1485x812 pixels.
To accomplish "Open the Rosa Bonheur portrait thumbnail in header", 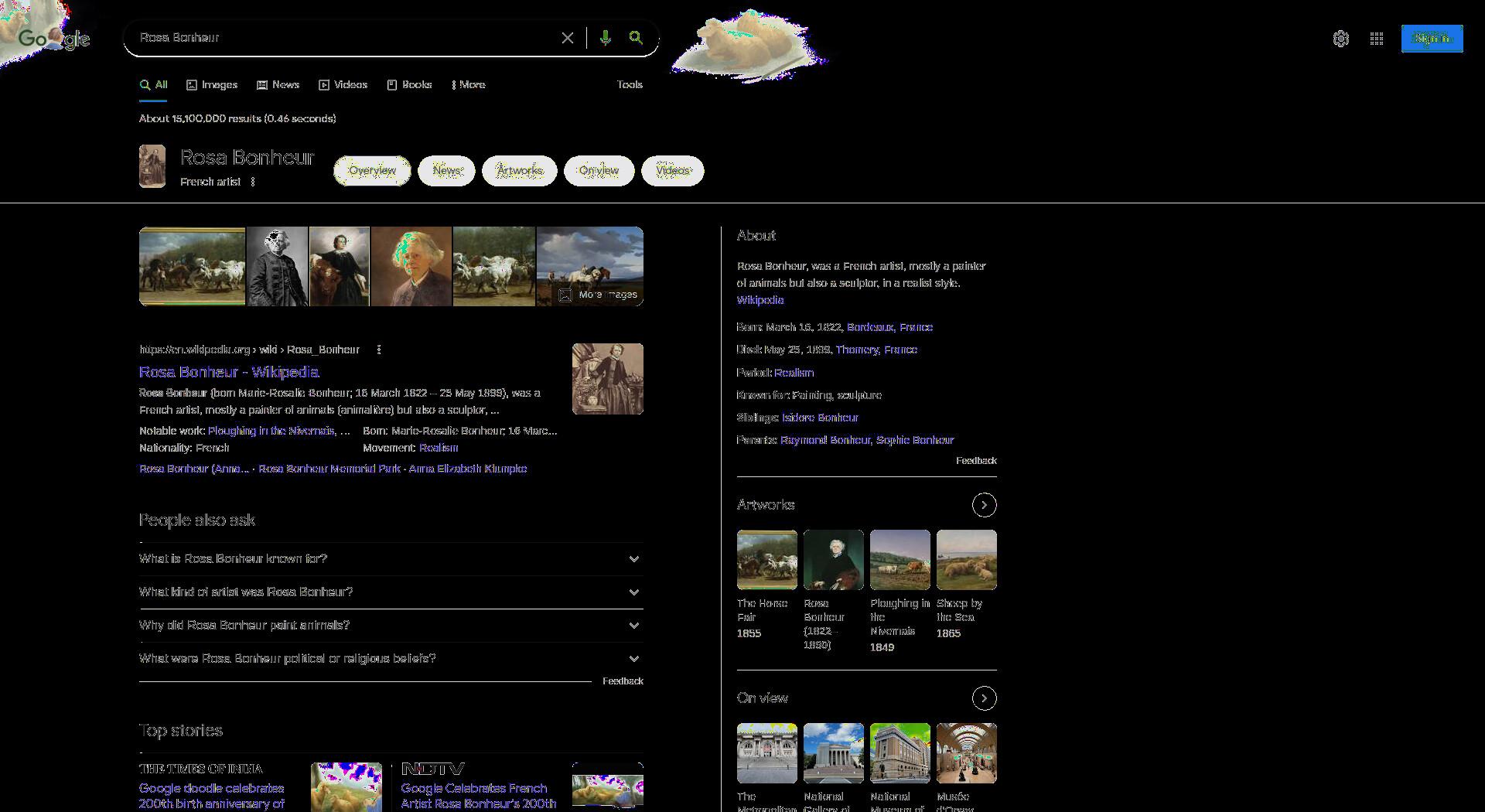I will 152,166.
